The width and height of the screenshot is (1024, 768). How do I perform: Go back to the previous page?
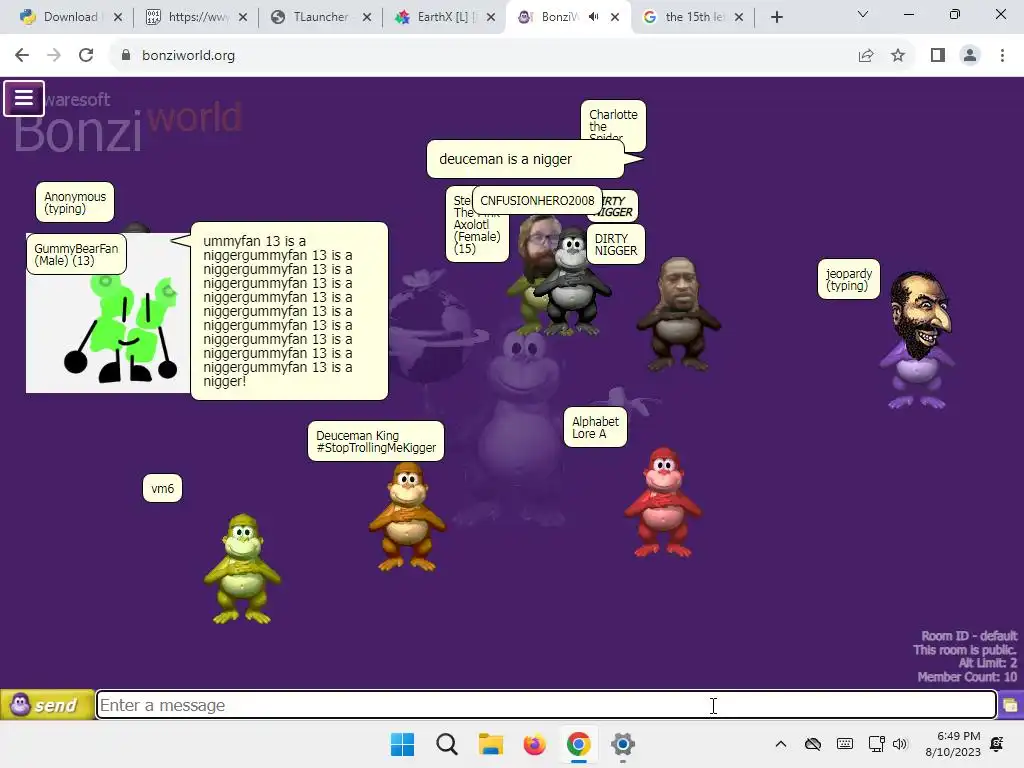click(x=22, y=56)
